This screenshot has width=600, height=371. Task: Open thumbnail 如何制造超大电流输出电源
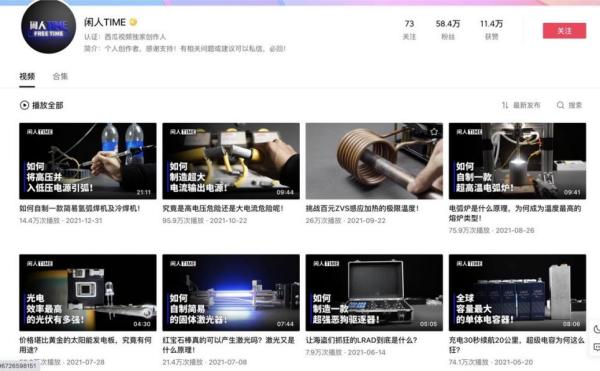[x=231, y=161]
